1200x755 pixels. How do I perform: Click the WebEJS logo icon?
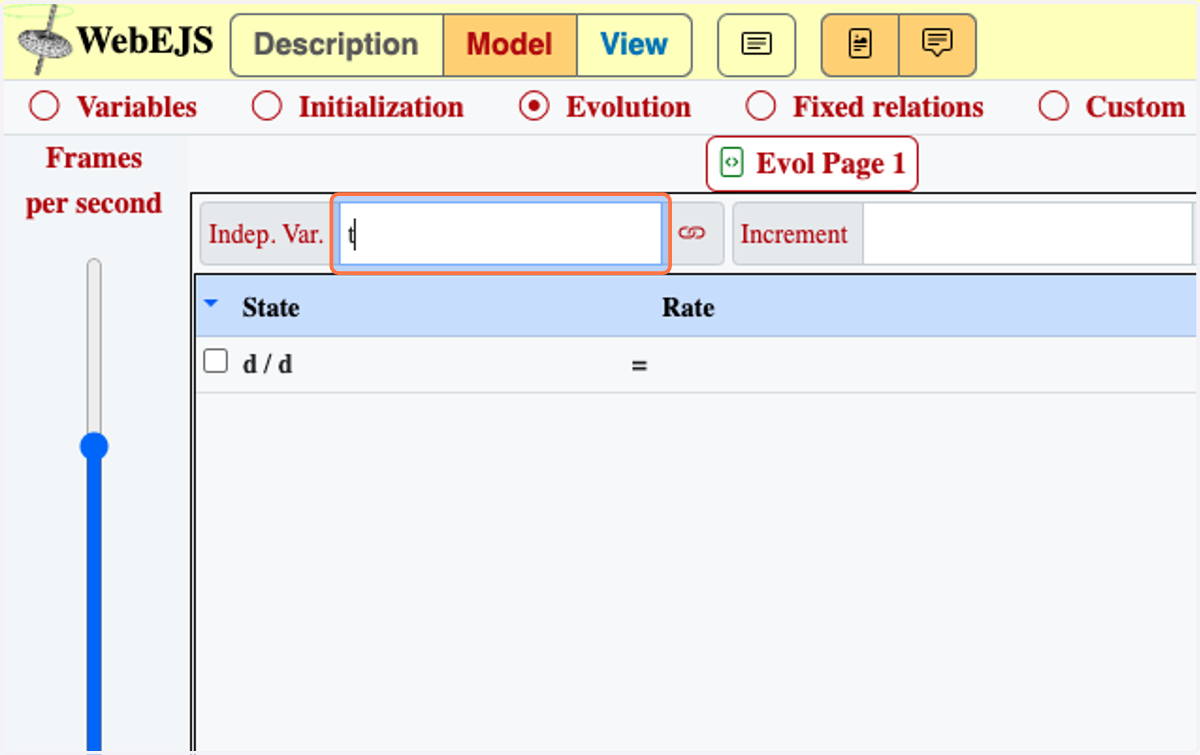click(x=46, y=41)
